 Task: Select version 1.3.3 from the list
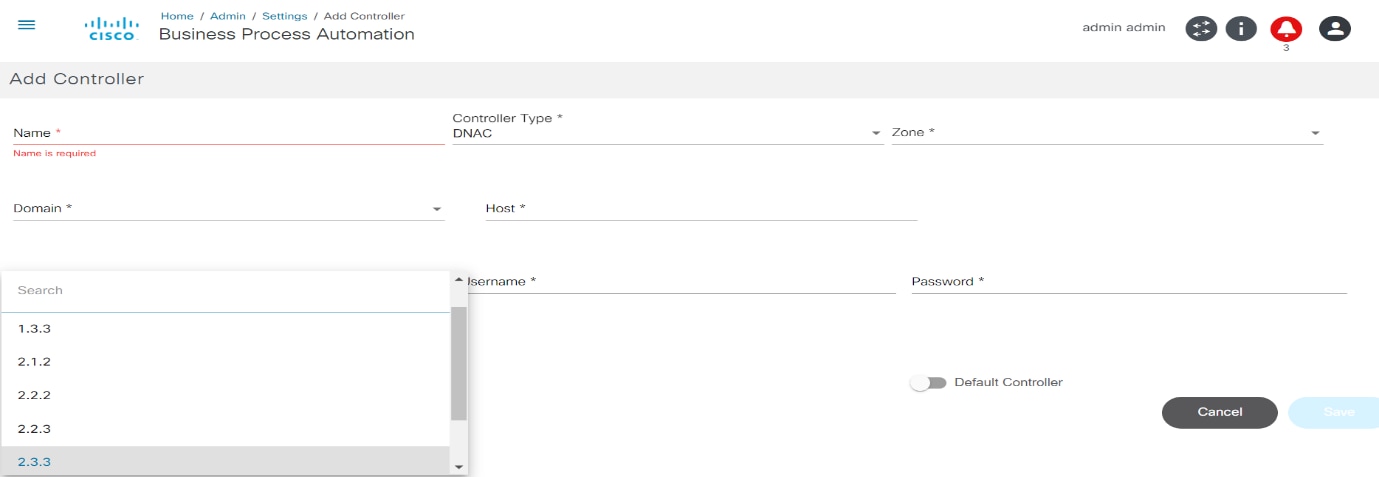(34, 328)
